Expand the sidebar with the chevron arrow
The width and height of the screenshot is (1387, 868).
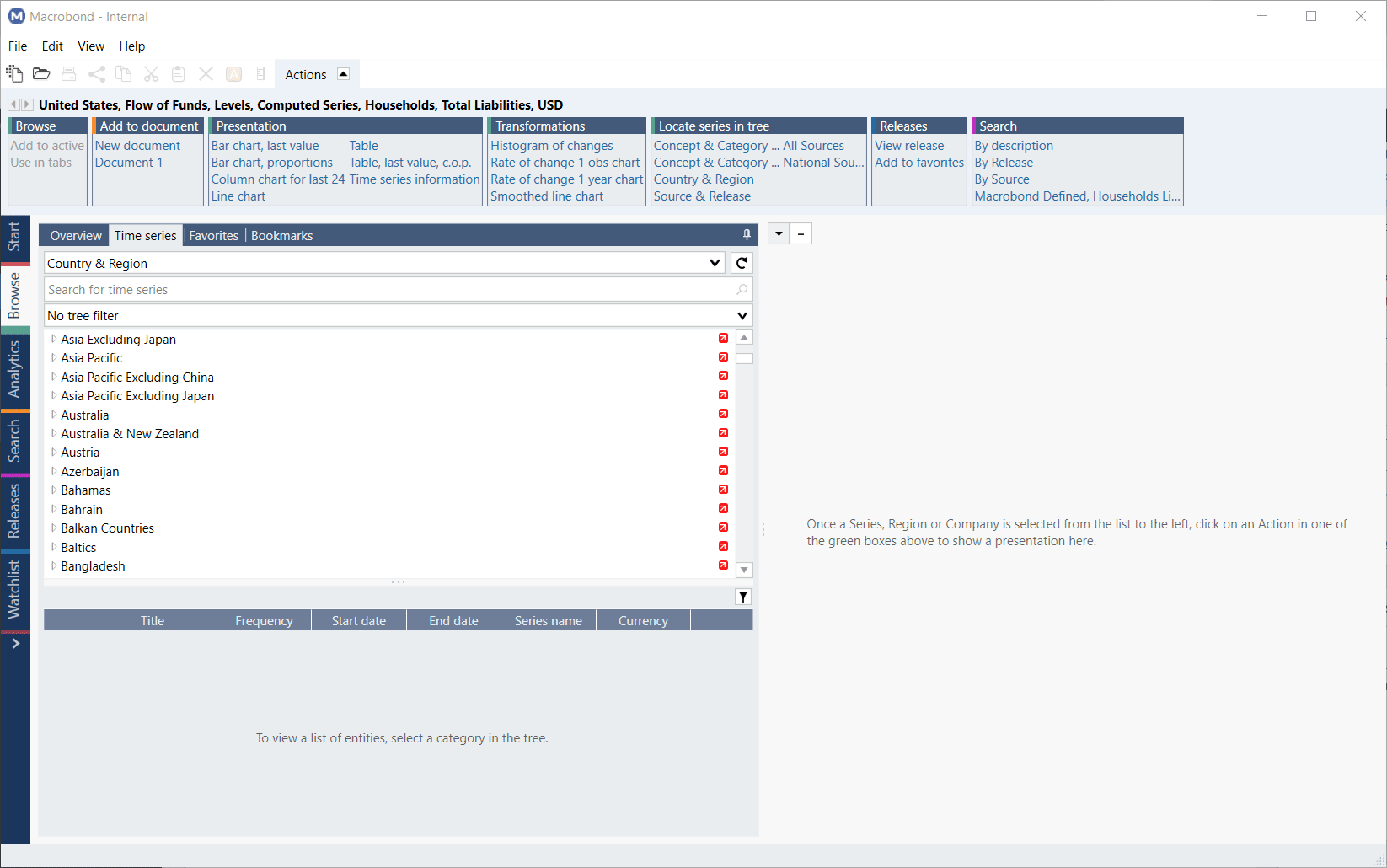(15, 644)
